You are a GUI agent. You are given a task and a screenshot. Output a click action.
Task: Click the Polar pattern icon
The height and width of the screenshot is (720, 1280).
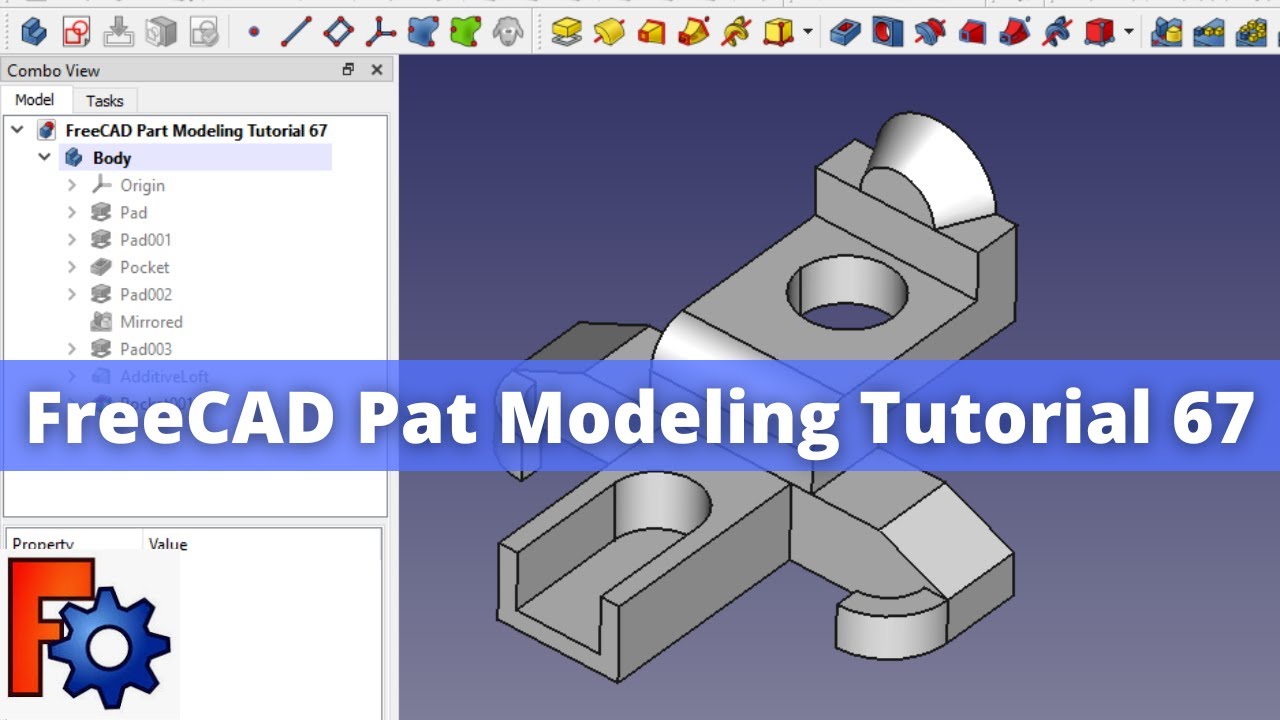[1251, 32]
